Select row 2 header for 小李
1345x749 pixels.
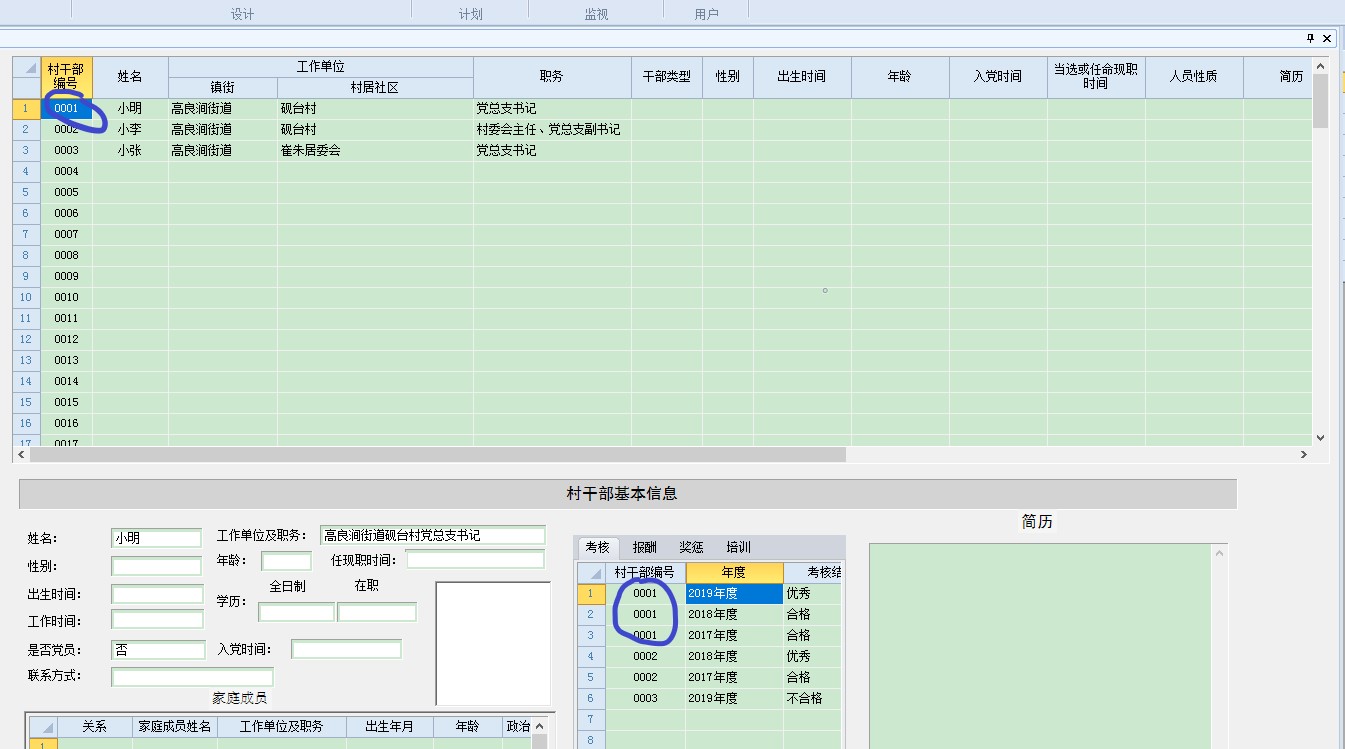coord(26,129)
